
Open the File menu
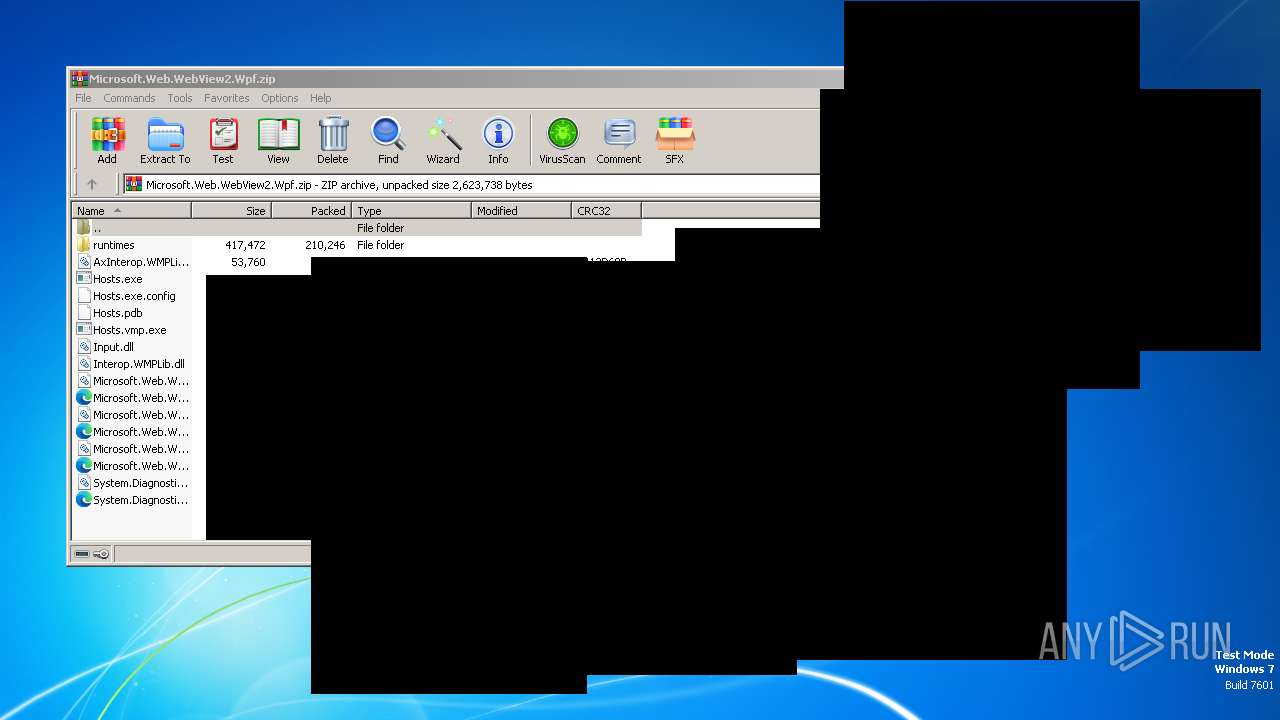(x=83, y=98)
